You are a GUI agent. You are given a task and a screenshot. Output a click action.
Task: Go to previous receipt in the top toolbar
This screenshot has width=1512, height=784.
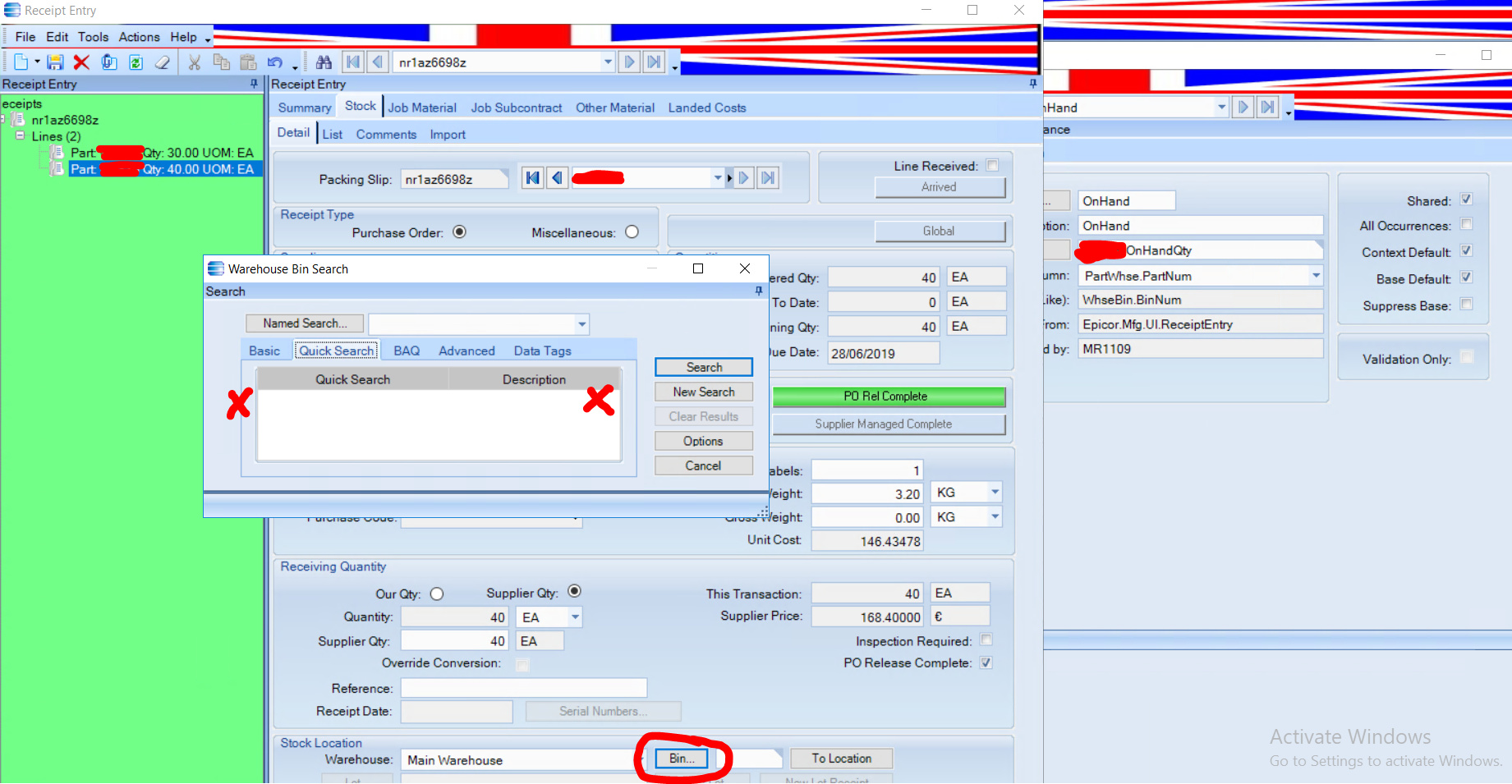click(378, 62)
